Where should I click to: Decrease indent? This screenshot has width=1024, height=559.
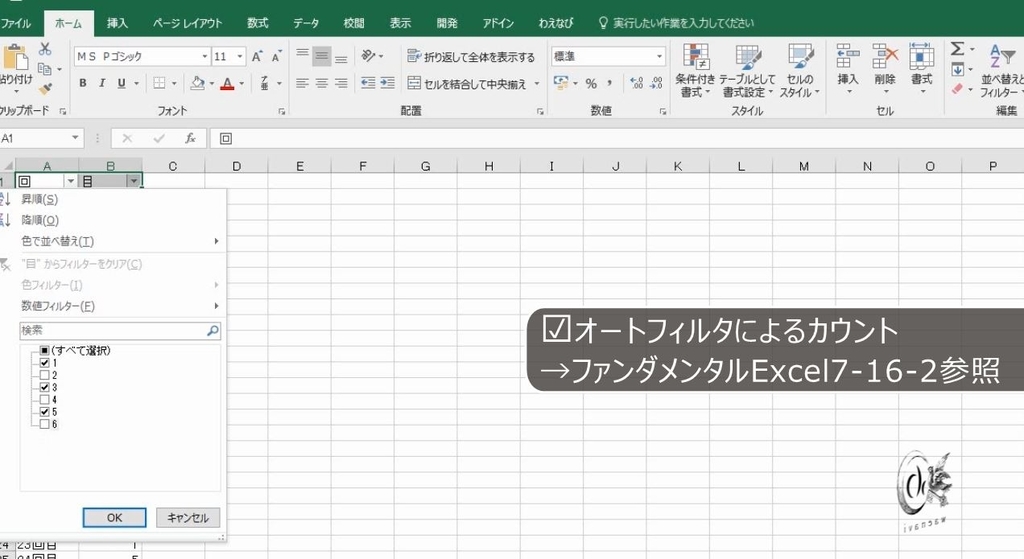click(x=368, y=83)
